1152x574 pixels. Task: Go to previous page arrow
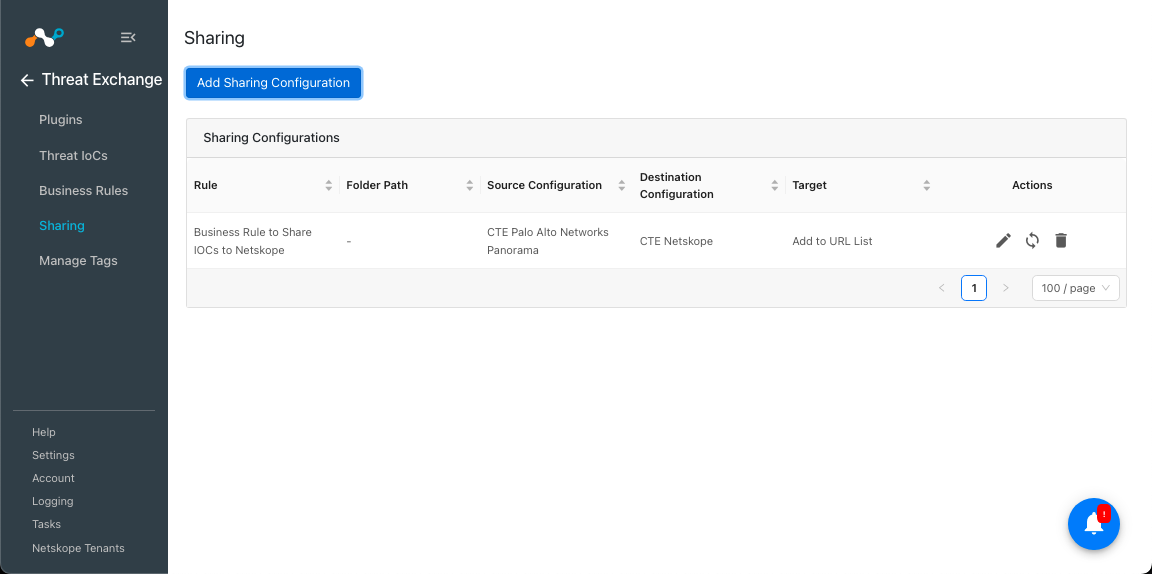click(x=942, y=288)
